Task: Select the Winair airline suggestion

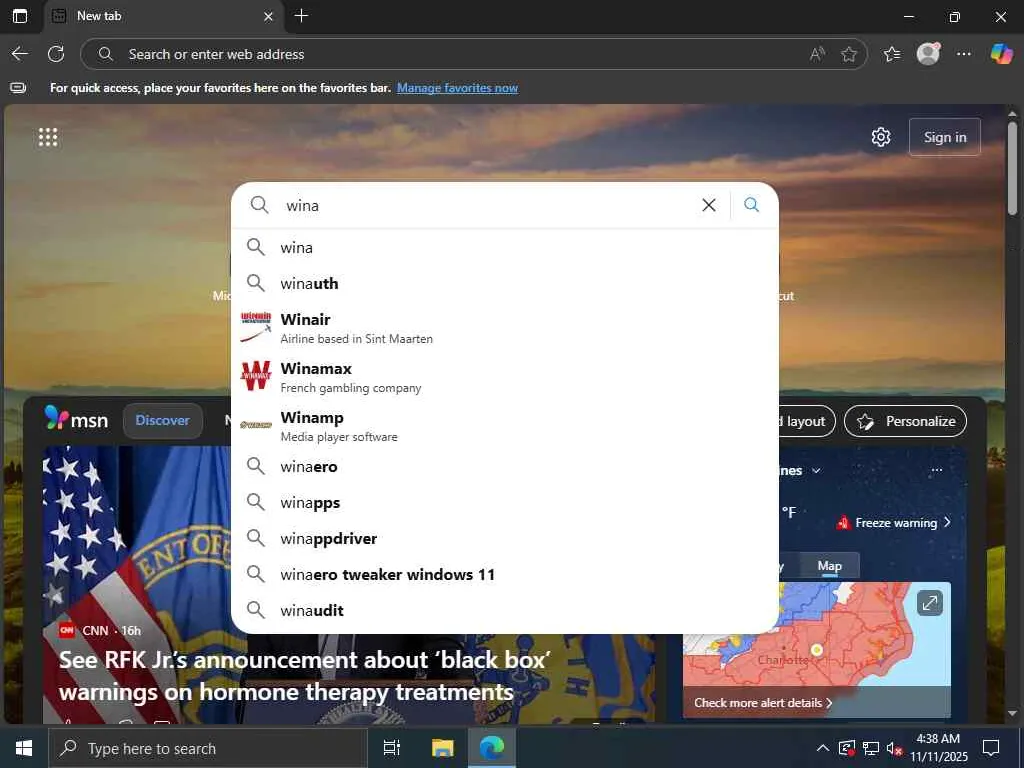Action: (505, 328)
